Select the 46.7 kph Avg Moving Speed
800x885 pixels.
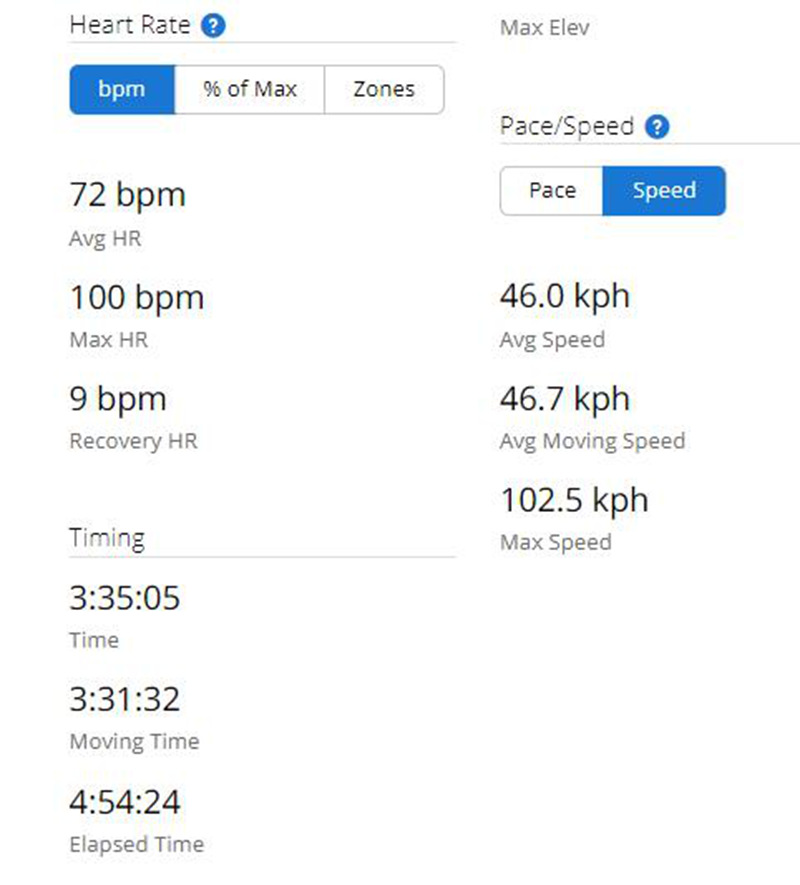coord(565,400)
